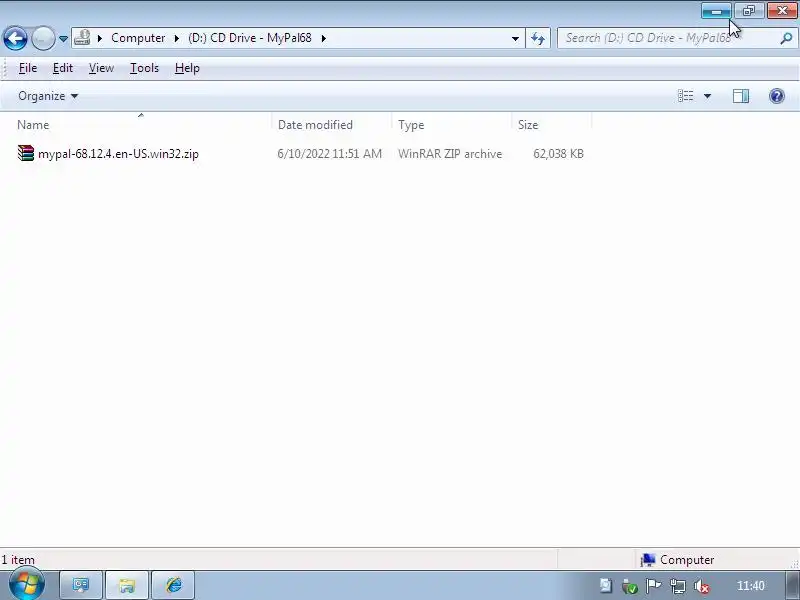The width and height of the screenshot is (800, 600).
Task: Expand arrow after MyPal68 breadcrumb
Action: 323,38
